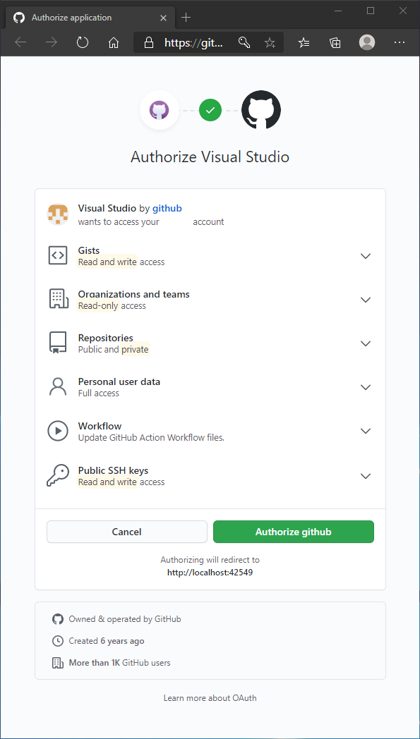
Task: Click the Gists title text
Action: click(89, 250)
